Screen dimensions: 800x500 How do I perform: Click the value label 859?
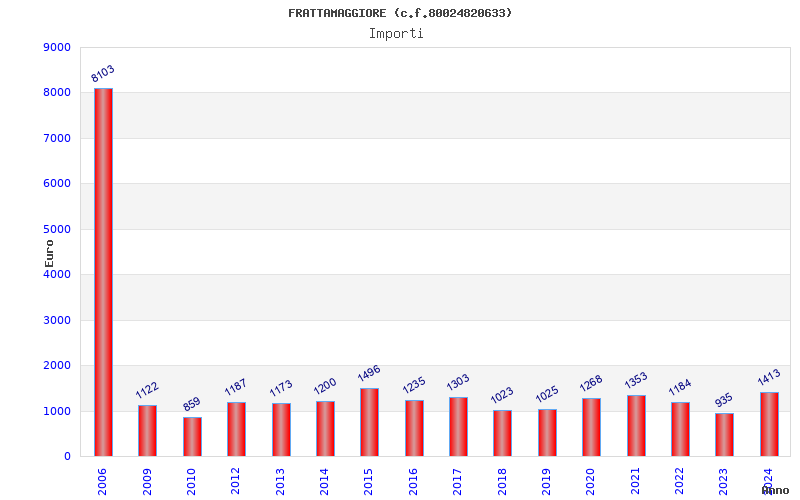pos(192,404)
